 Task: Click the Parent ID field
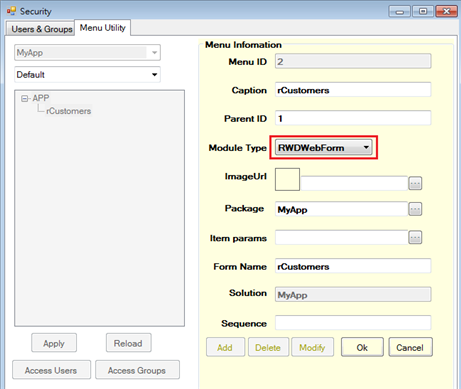pos(353,118)
